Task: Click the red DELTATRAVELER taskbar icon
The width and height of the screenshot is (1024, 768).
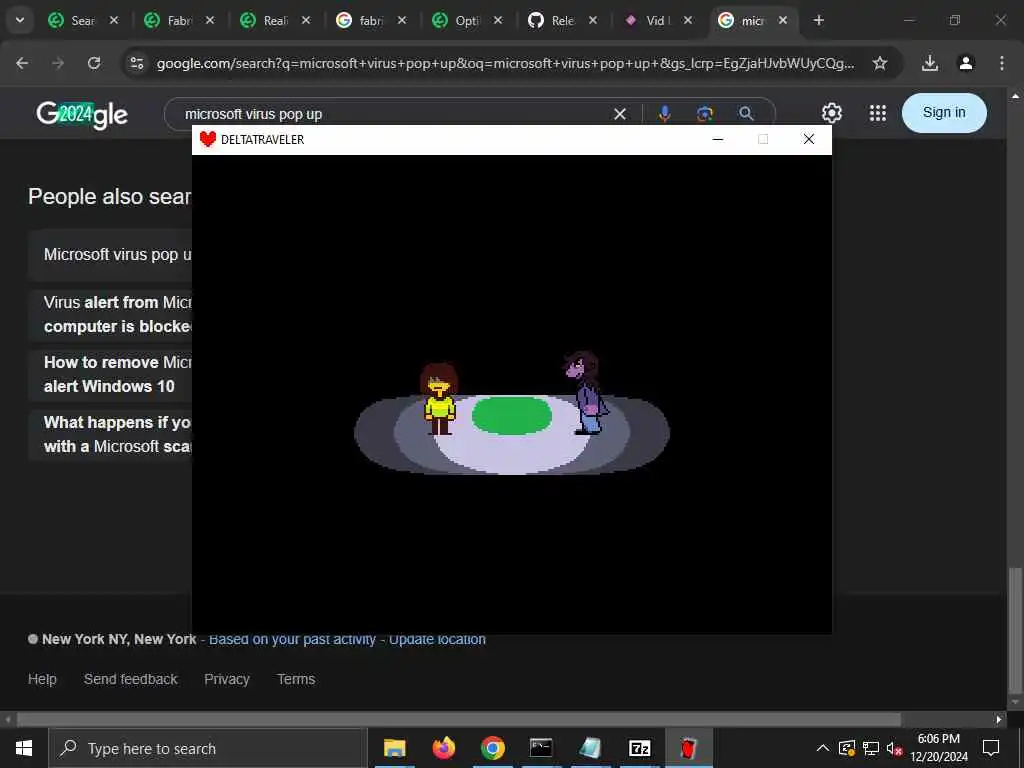Action: coord(688,748)
